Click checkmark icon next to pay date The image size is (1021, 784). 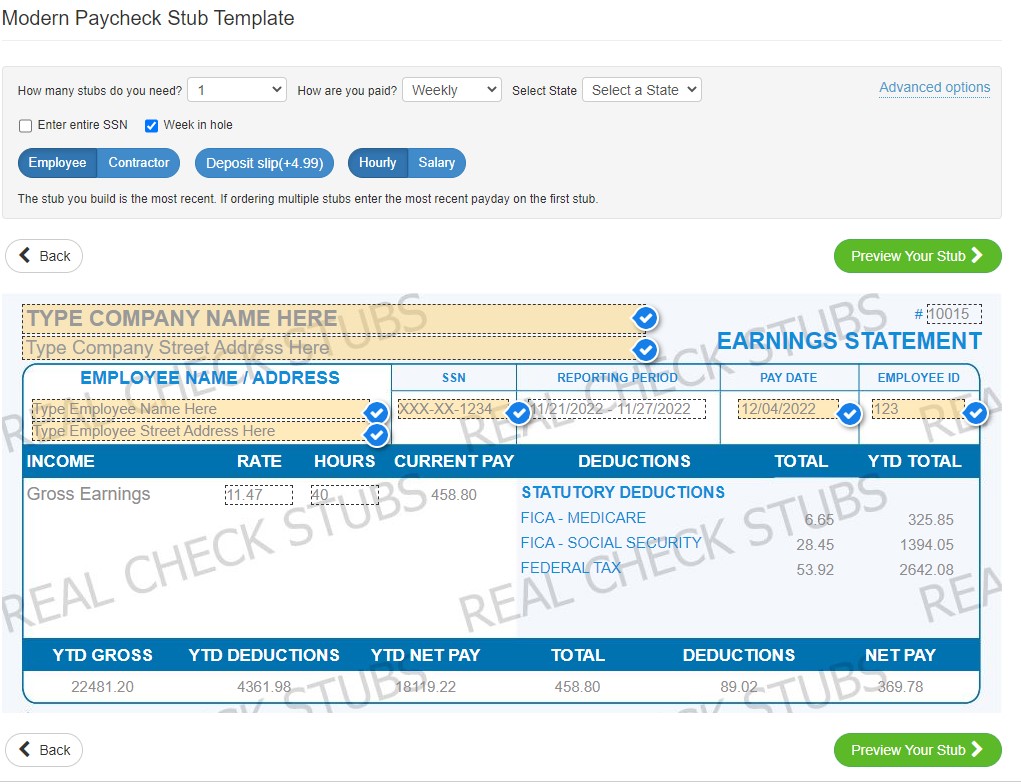point(849,413)
